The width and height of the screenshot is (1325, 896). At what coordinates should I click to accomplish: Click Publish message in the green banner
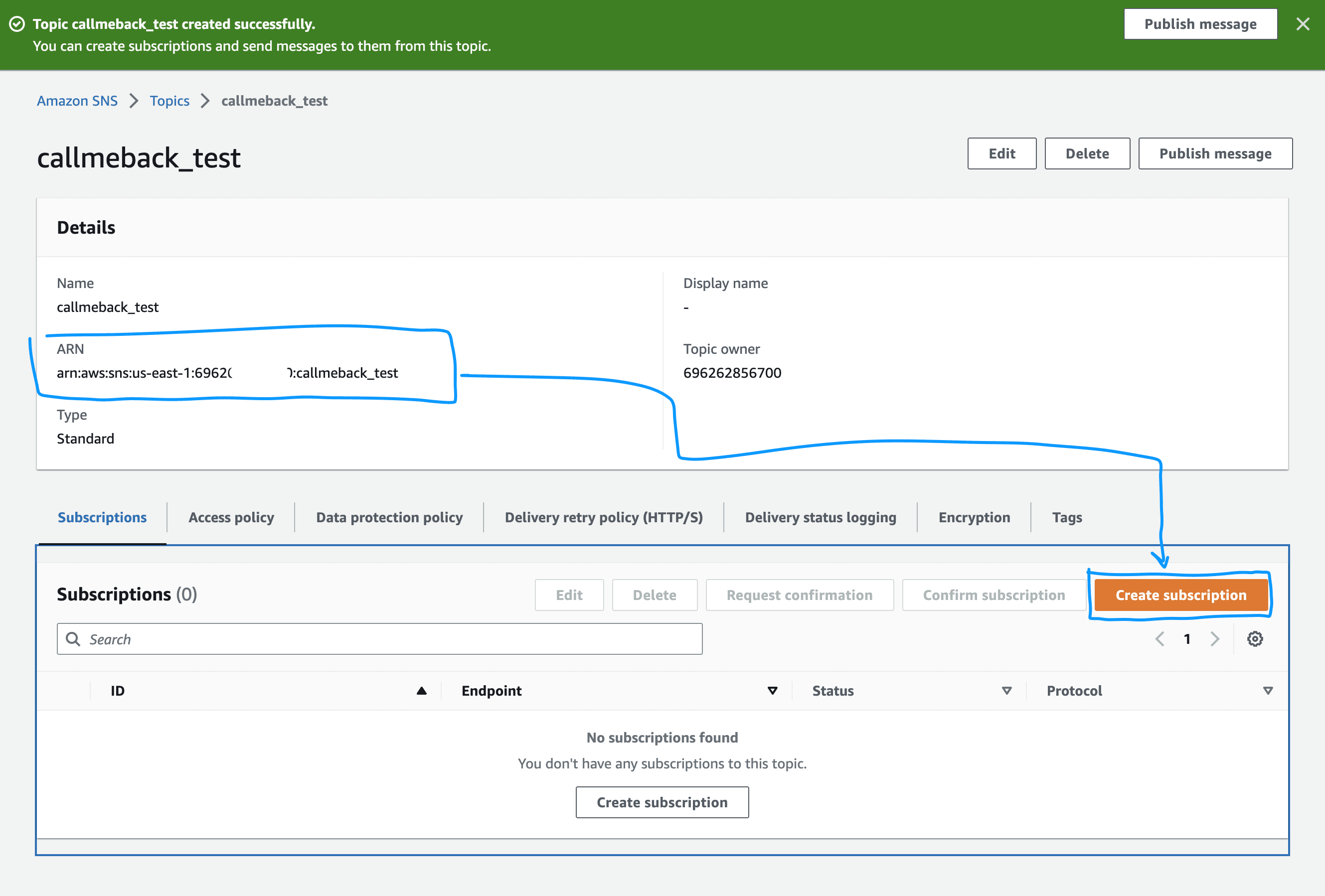coord(1200,24)
